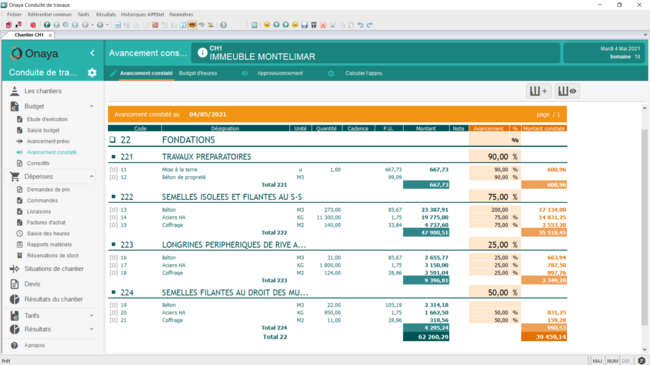Click the redo arrow in toolbar
This screenshot has height=365, width=650.
(x=370, y=25)
